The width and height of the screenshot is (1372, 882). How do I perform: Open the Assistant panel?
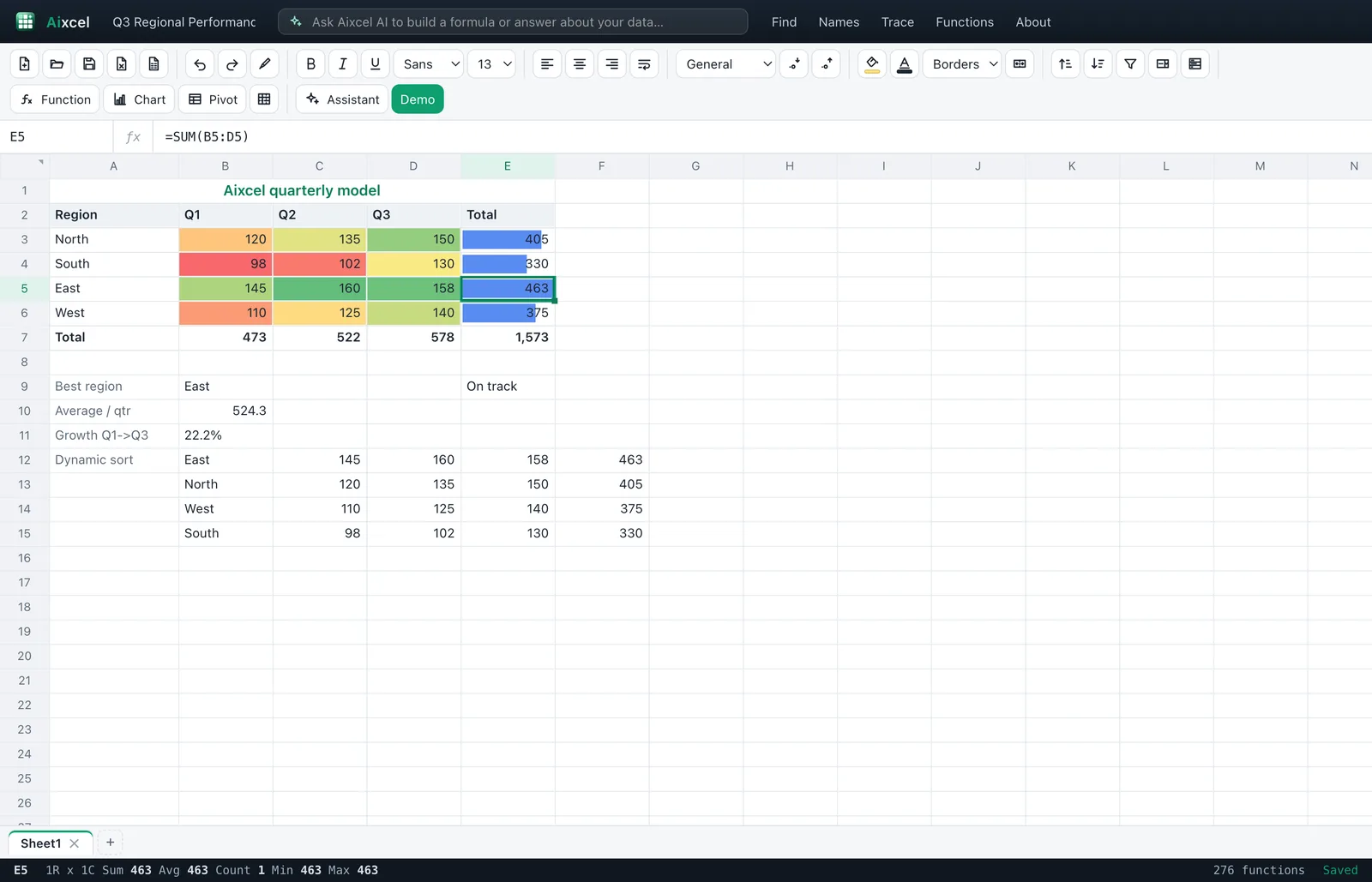point(342,99)
